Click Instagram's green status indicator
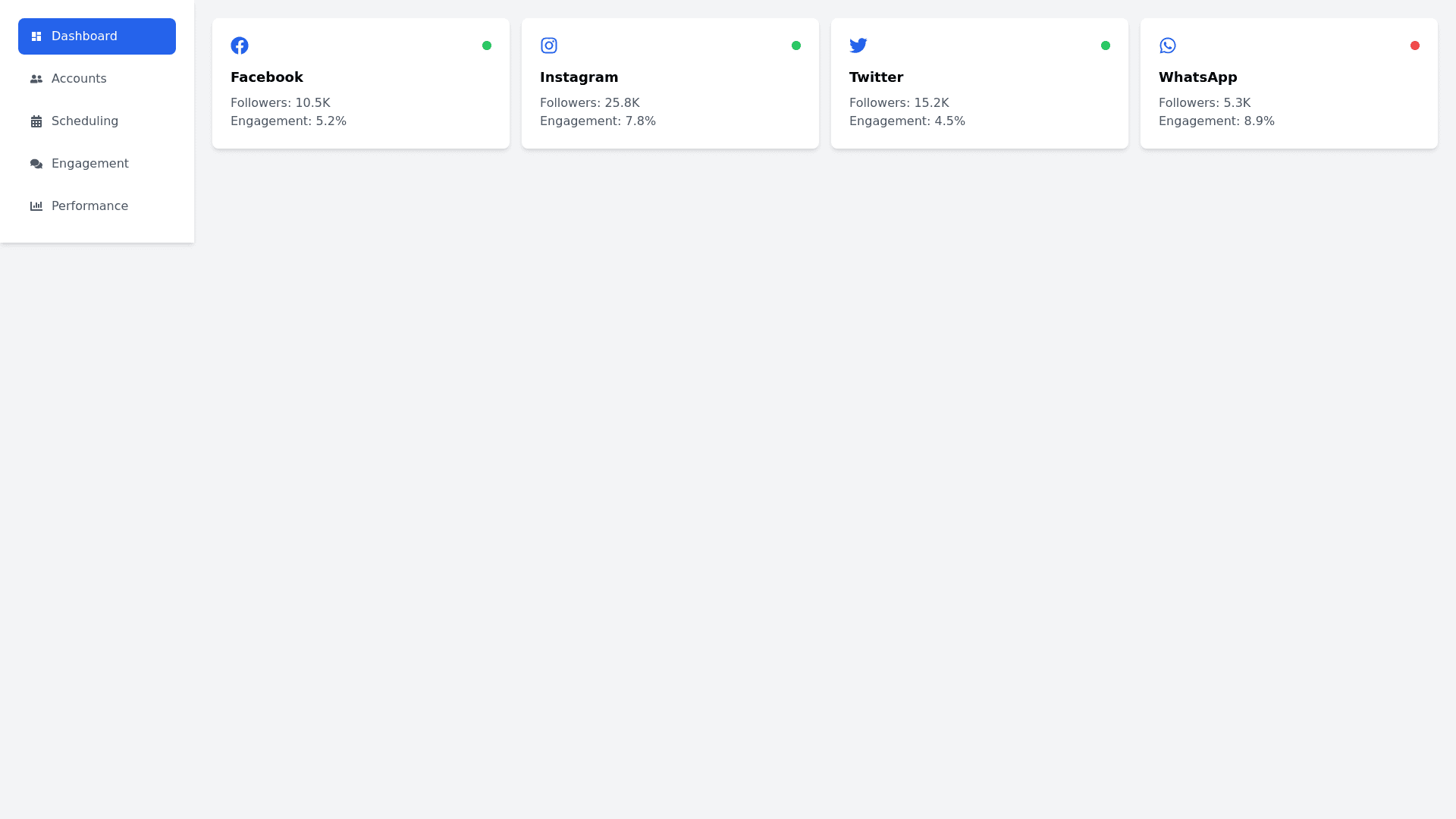 [796, 45]
